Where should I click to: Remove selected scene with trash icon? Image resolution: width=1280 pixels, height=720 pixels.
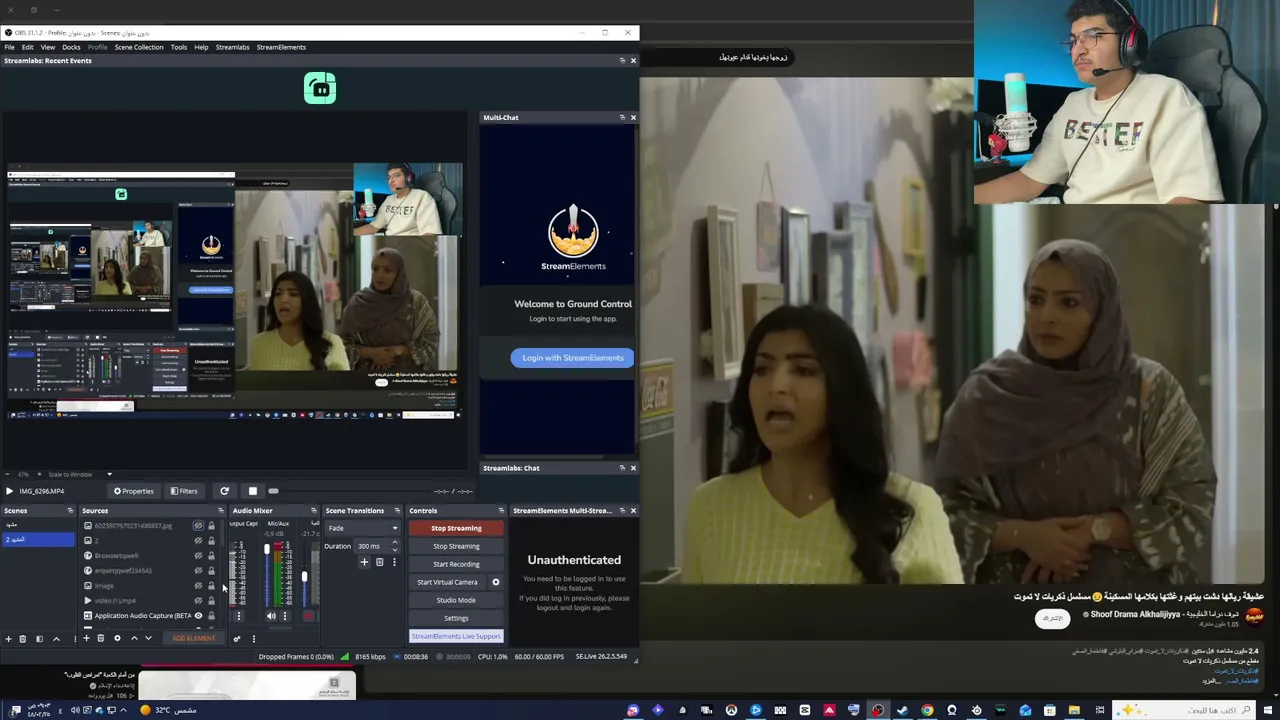(x=23, y=639)
